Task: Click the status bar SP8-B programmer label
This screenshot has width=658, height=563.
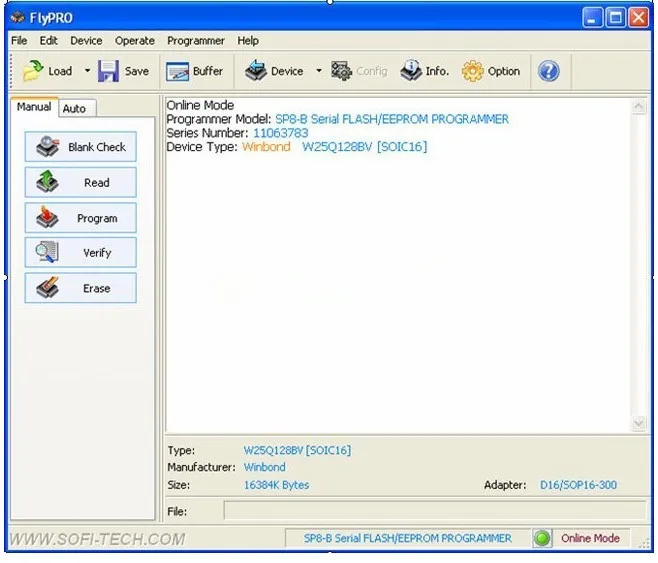Action: (407, 538)
